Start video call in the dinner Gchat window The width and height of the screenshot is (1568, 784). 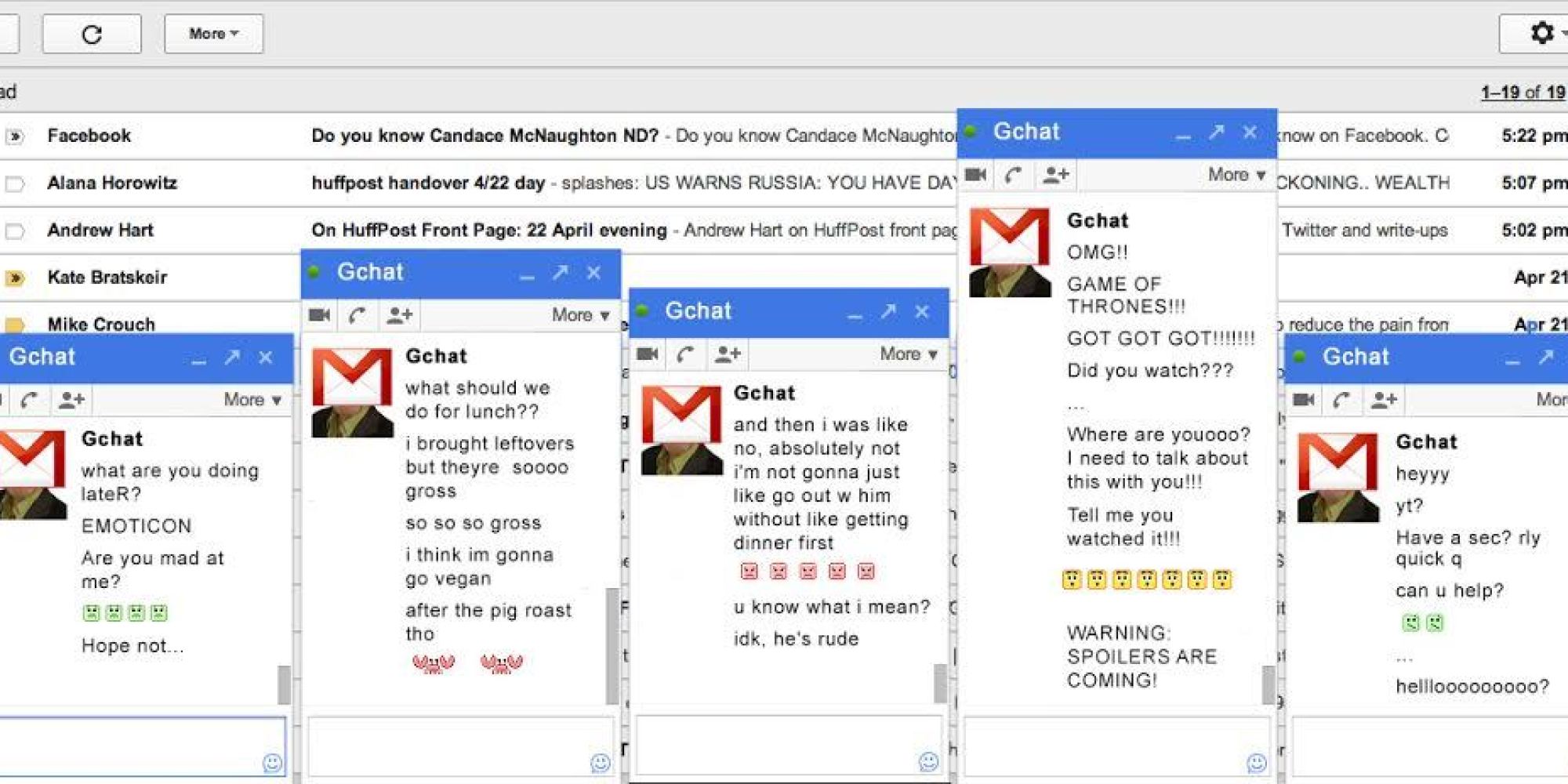[x=648, y=354]
